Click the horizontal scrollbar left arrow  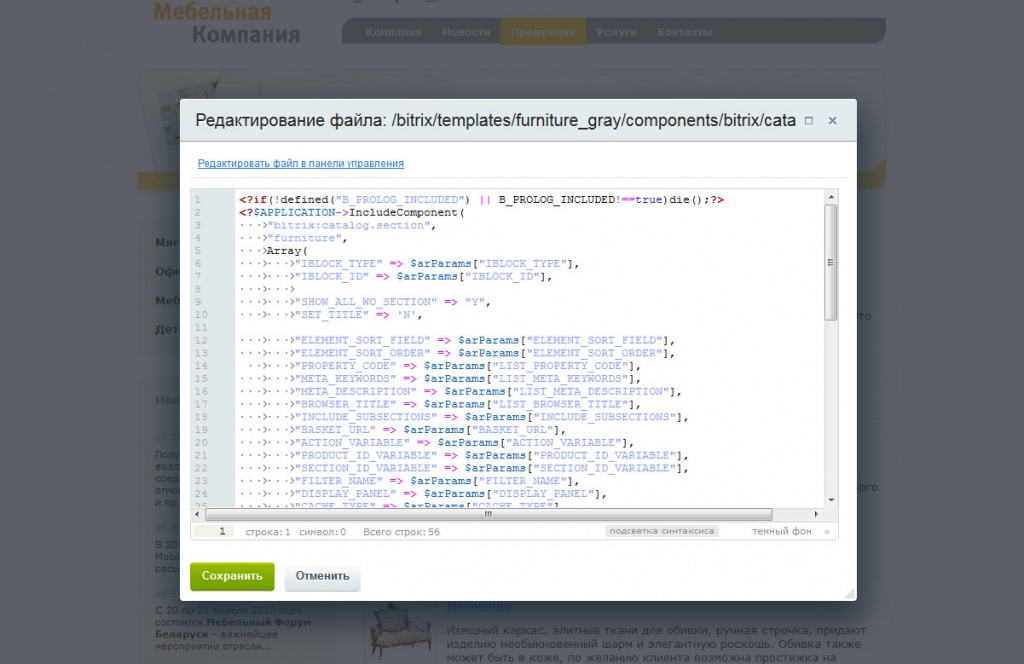click(197, 514)
